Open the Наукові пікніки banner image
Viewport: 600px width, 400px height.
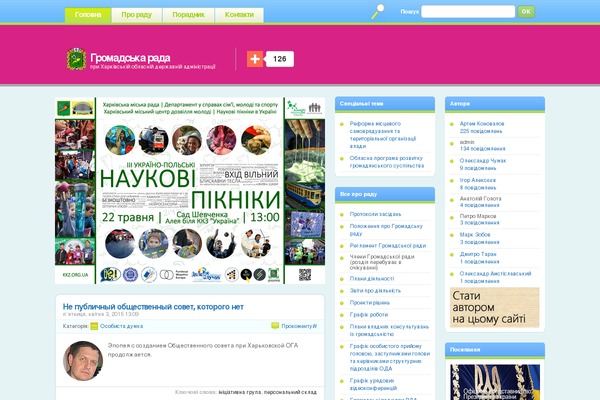tap(190, 190)
